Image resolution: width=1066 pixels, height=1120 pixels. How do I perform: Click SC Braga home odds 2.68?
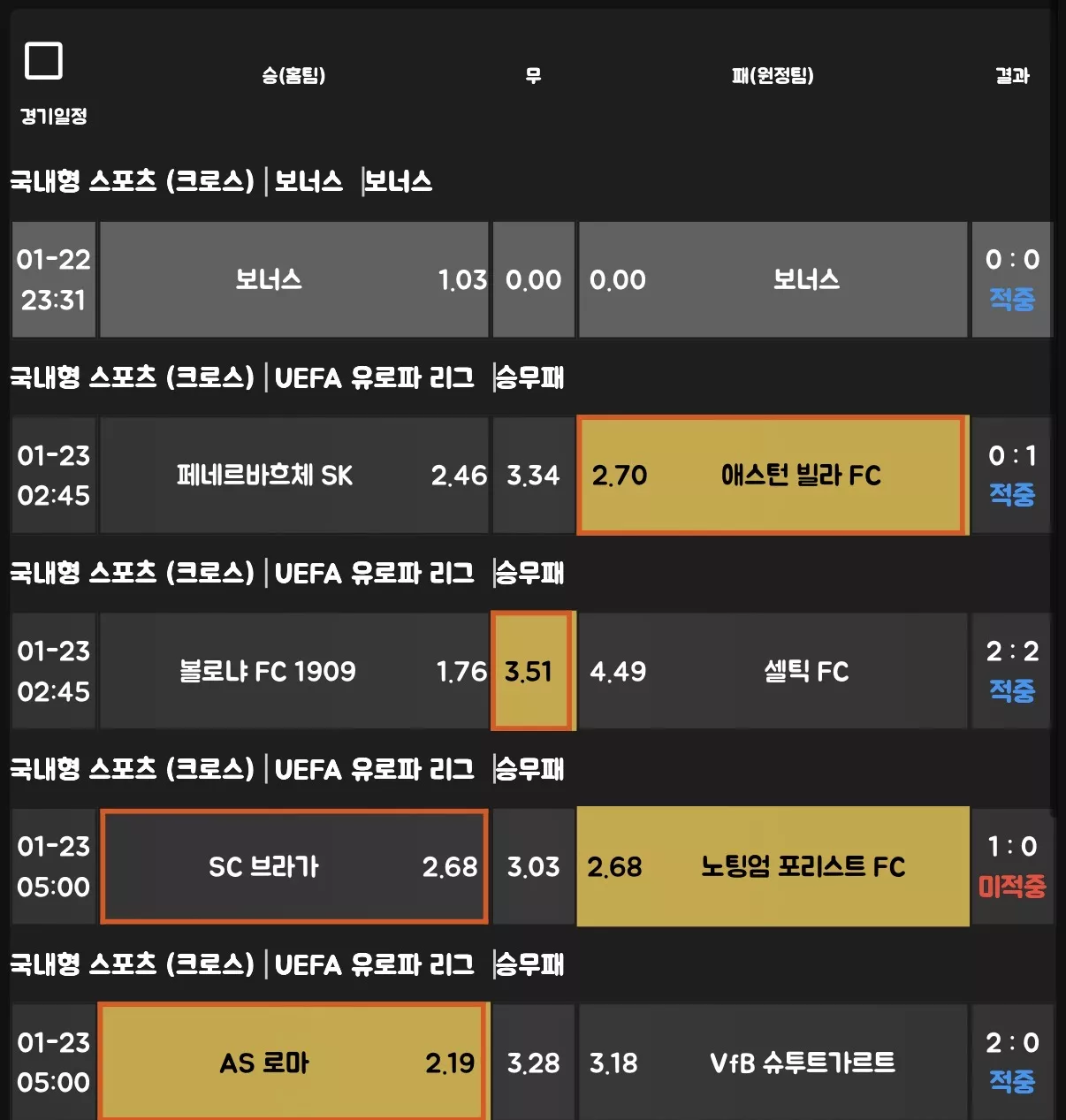pyautogui.click(x=294, y=866)
